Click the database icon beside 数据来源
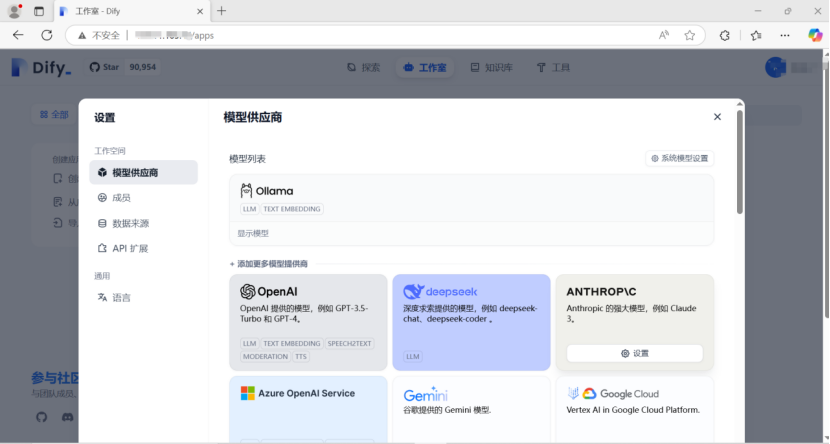 102,223
